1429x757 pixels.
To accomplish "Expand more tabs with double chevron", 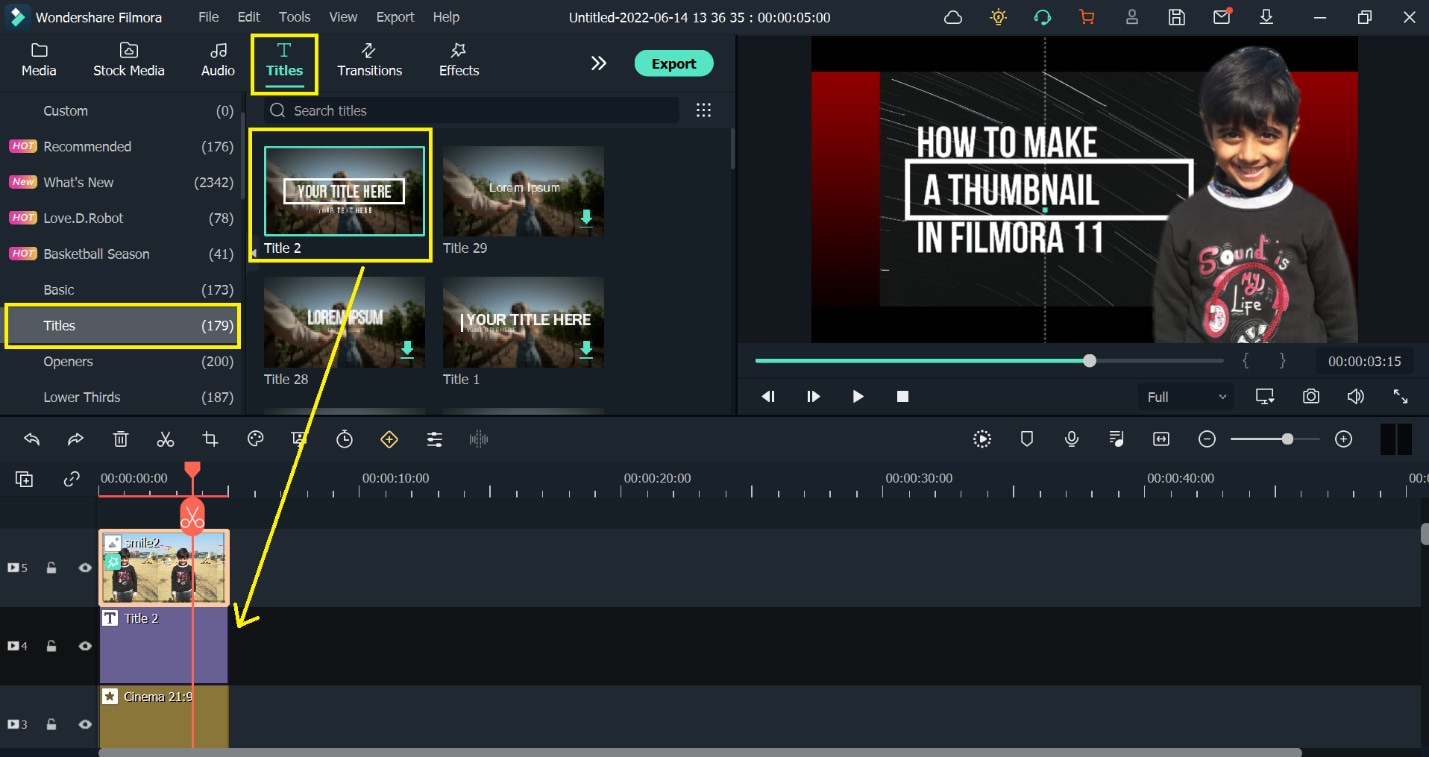I will click(x=598, y=63).
